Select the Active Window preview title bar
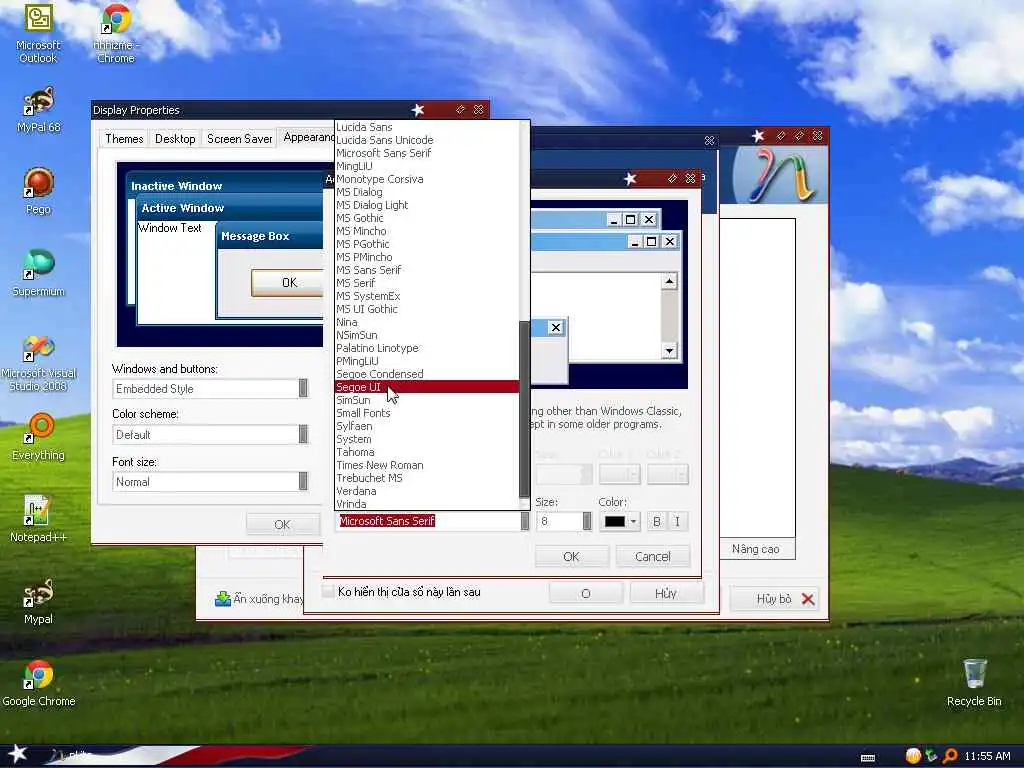1024x768 pixels. 231,208
